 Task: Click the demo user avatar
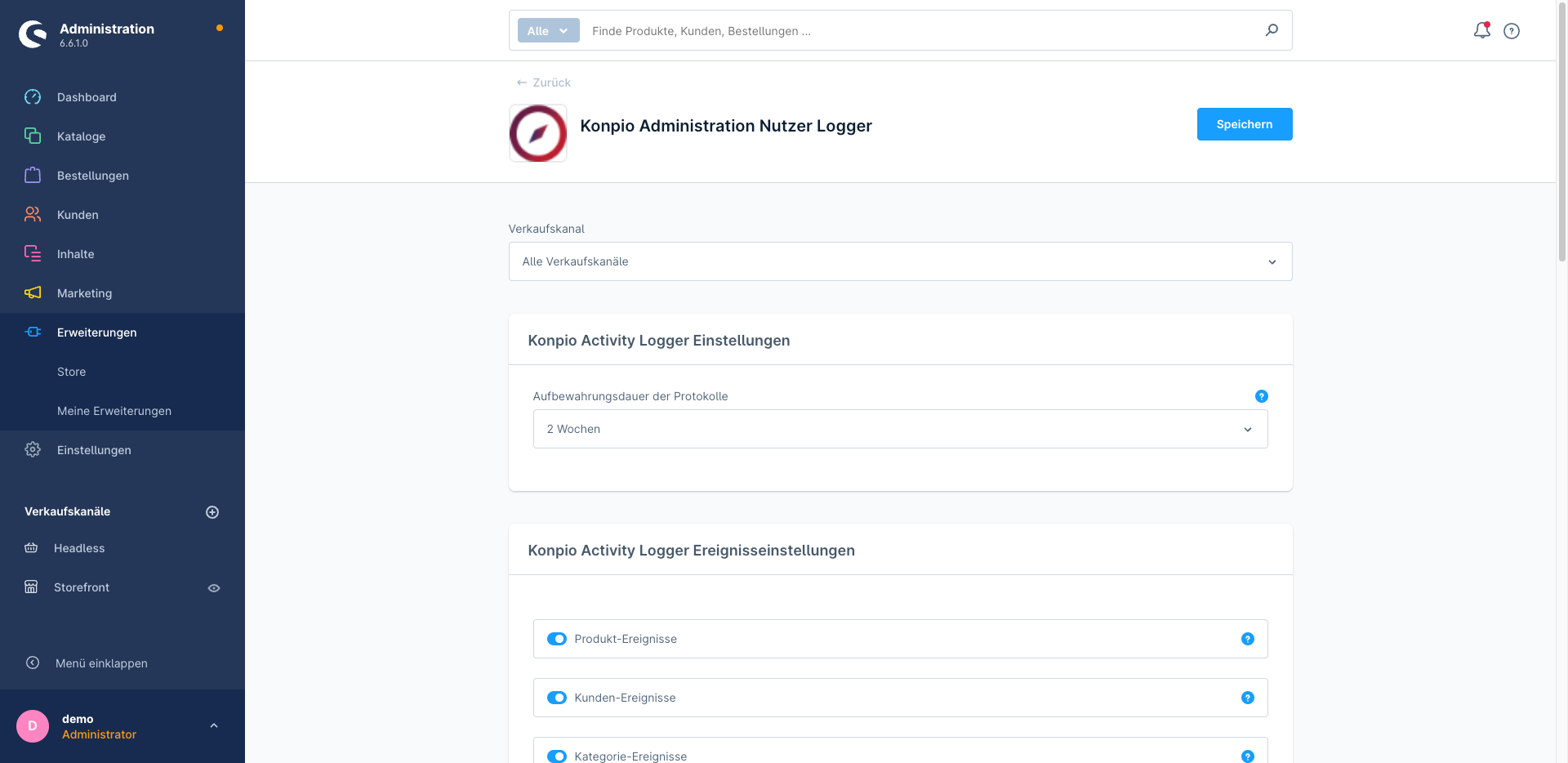tap(33, 725)
